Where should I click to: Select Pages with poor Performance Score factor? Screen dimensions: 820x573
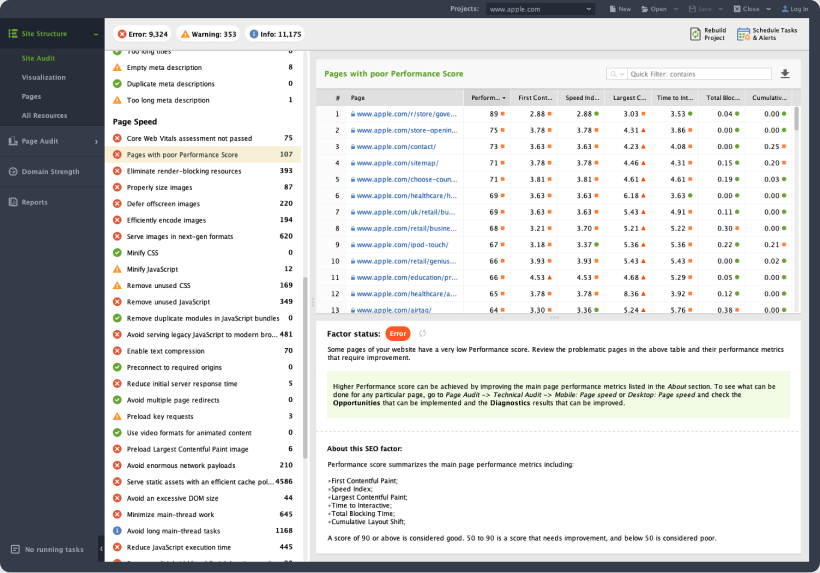(204, 155)
